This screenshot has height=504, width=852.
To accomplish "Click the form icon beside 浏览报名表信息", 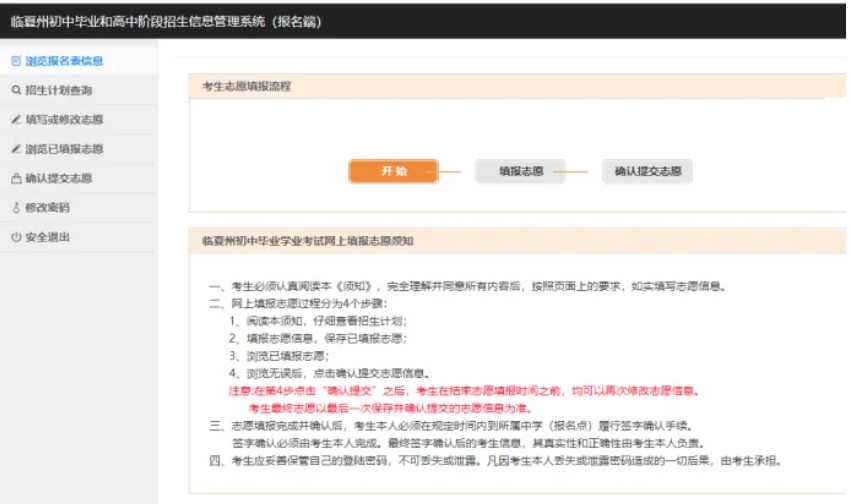I will (15, 61).
